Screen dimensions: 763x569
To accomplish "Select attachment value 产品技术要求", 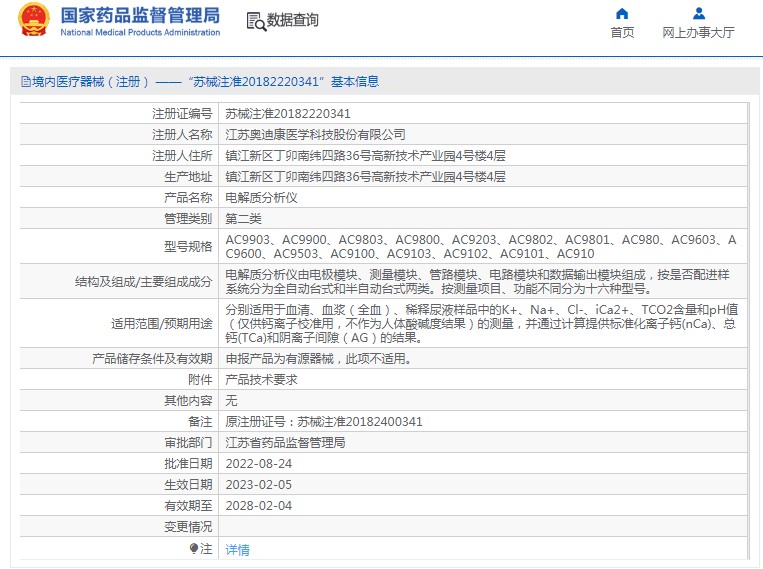I will (x=261, y=380).
